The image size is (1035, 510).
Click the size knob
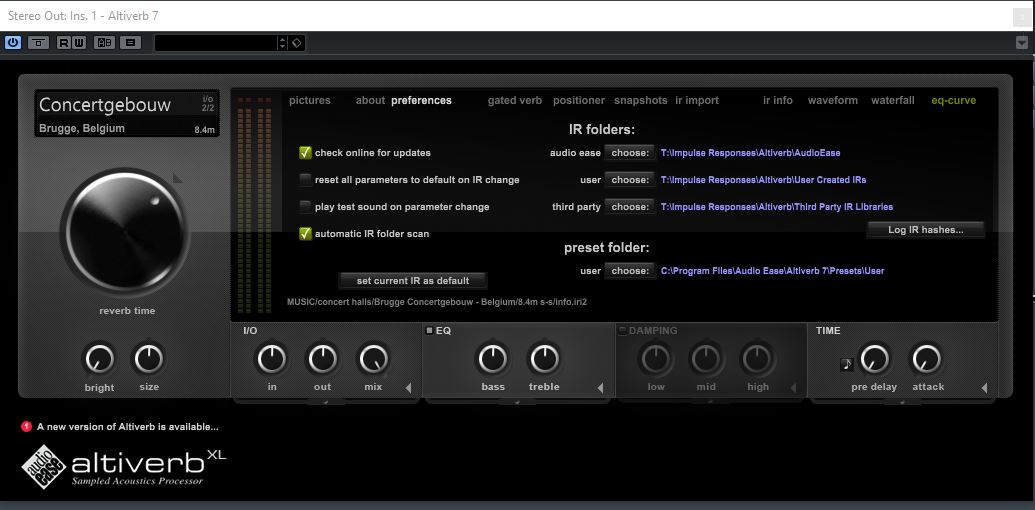tap(149, 360)
